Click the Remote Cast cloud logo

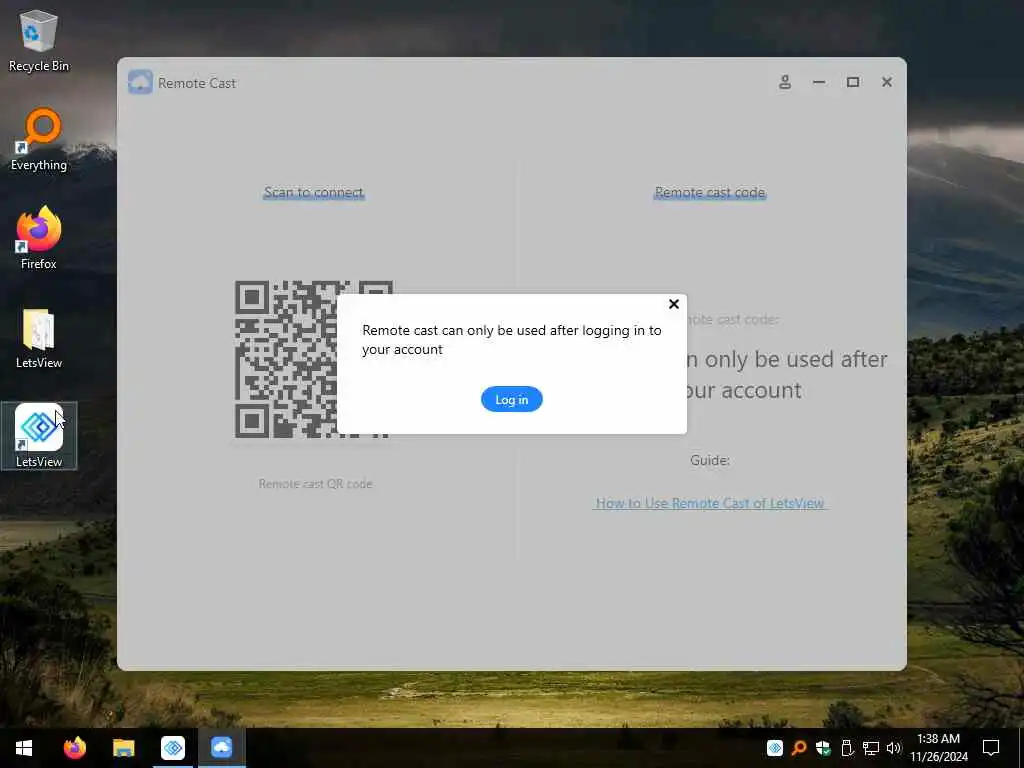pyautogui.click(x=140, y=82)
